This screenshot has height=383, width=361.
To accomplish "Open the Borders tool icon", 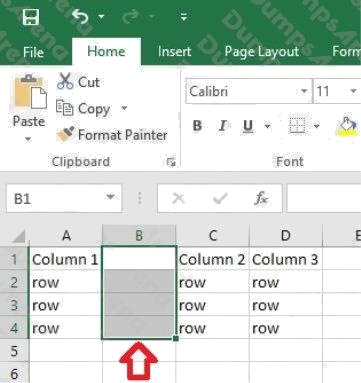I will click(297, 126).
